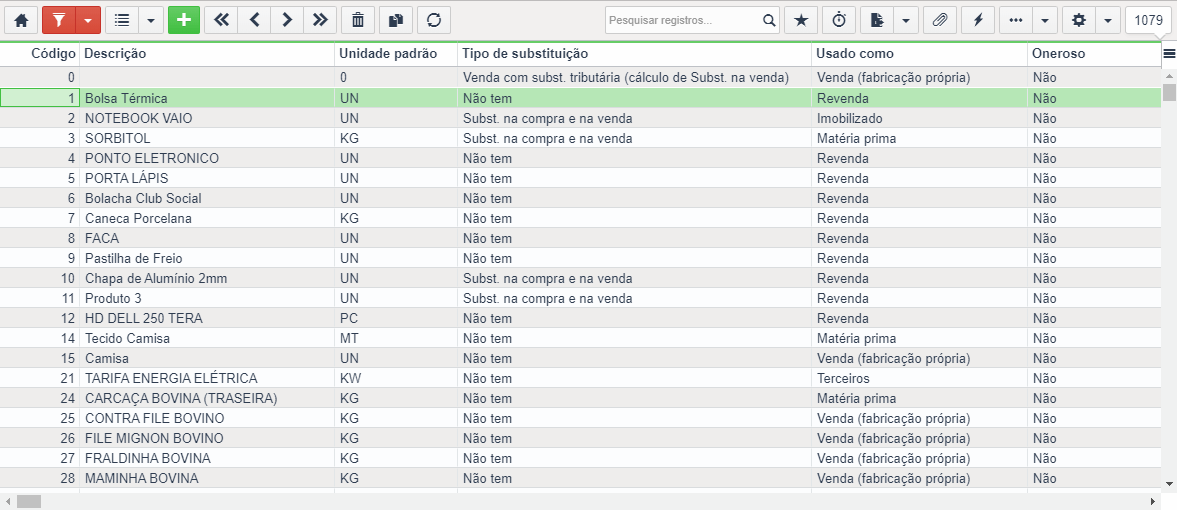Click Terceiros in TARIFA ENERGIA row
This screenshot has width=1177, height=510.
click(x=844, y=379)
